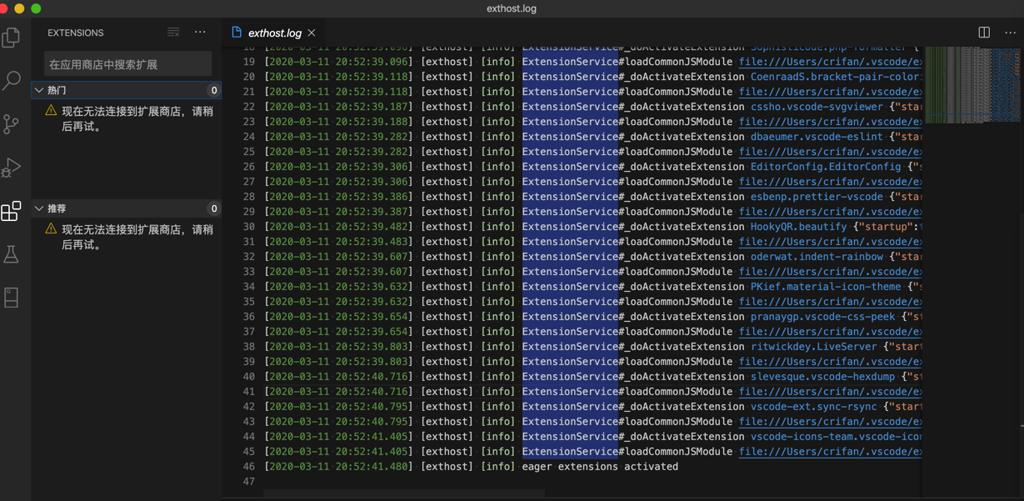1024x501 pixels.
Task: Click line number 47 in gutter
Action: point(248,481)
